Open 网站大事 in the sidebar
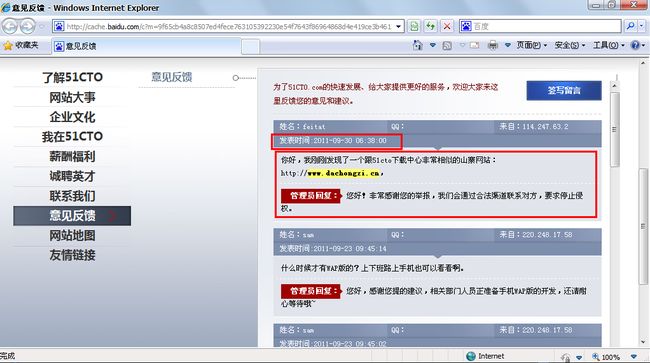 [72, 97]
